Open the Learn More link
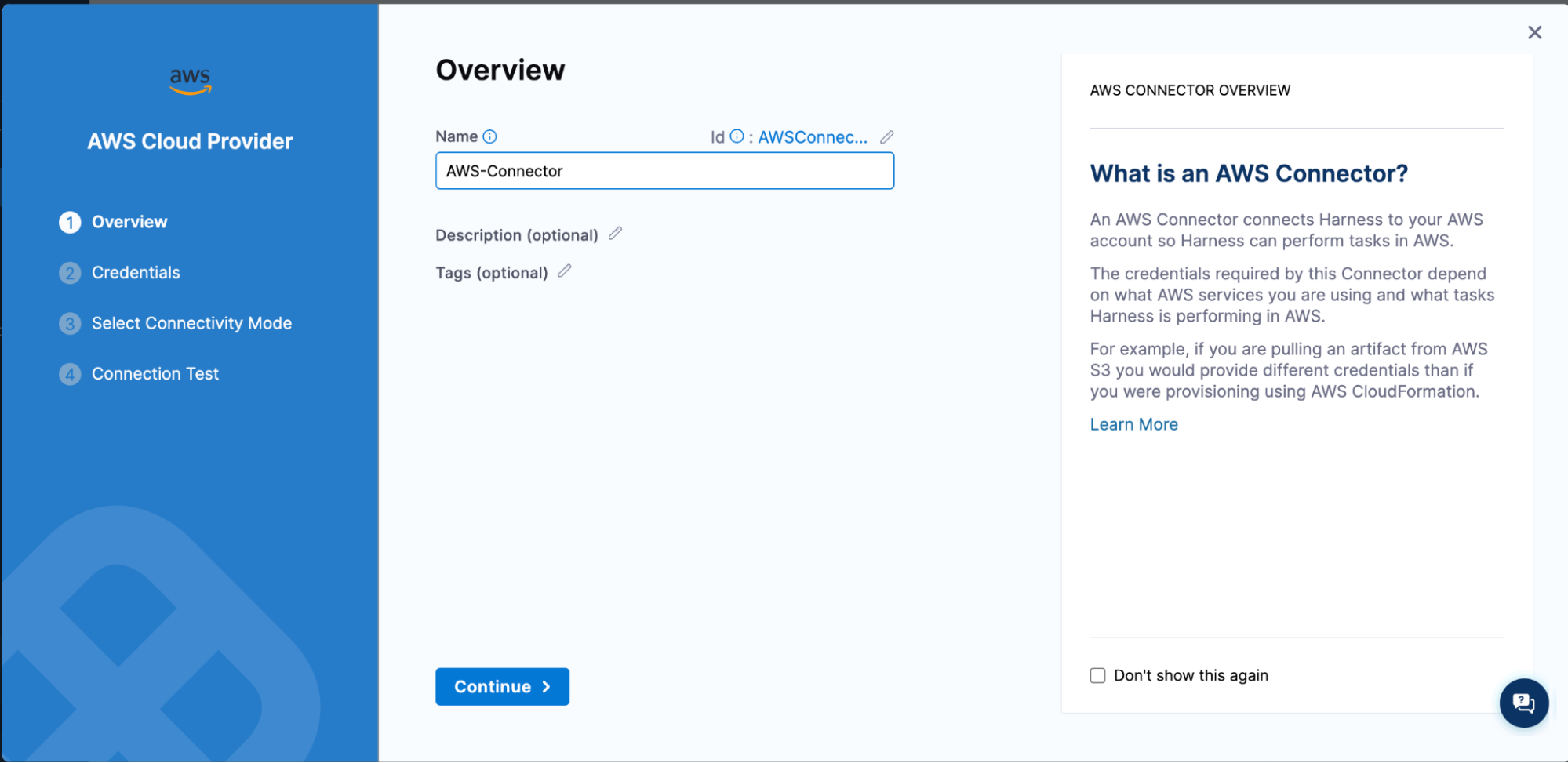 pyautogui.click(x=1133, y=424)
